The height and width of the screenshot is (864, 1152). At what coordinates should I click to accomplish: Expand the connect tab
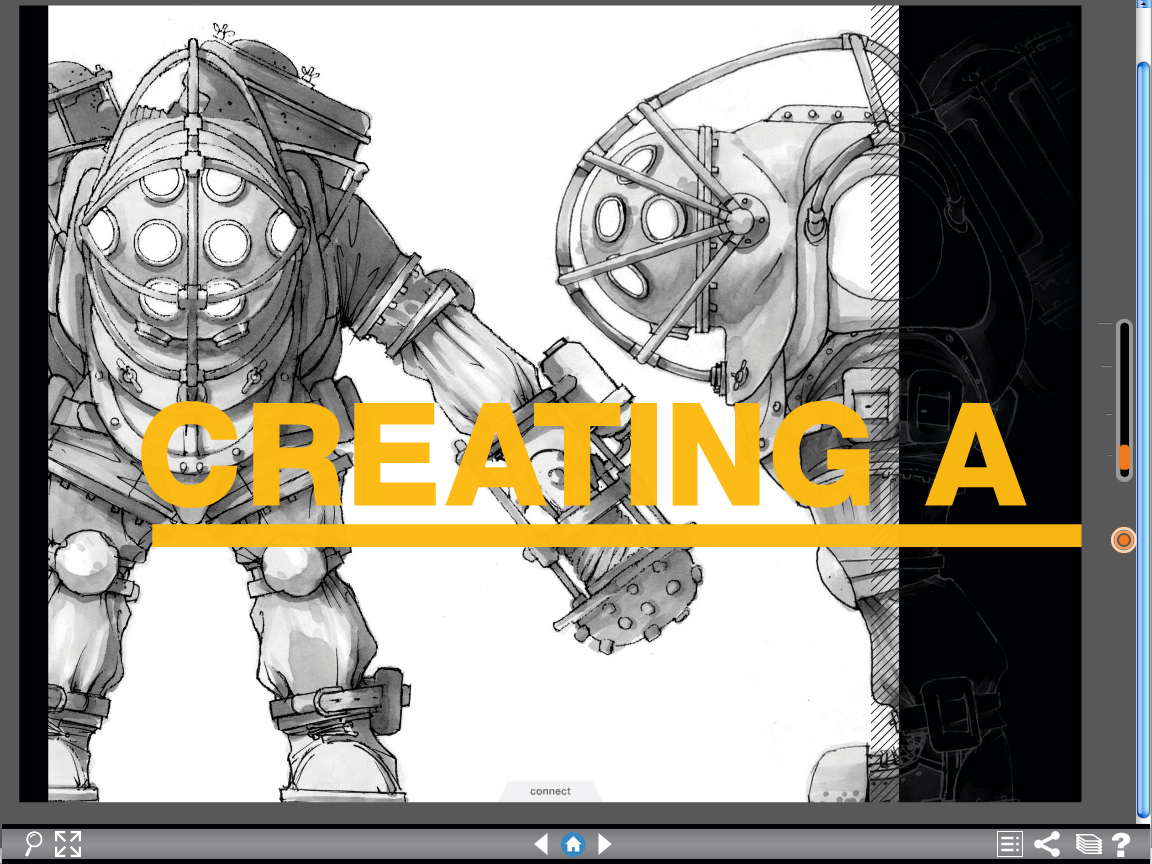tap(550, 791)
